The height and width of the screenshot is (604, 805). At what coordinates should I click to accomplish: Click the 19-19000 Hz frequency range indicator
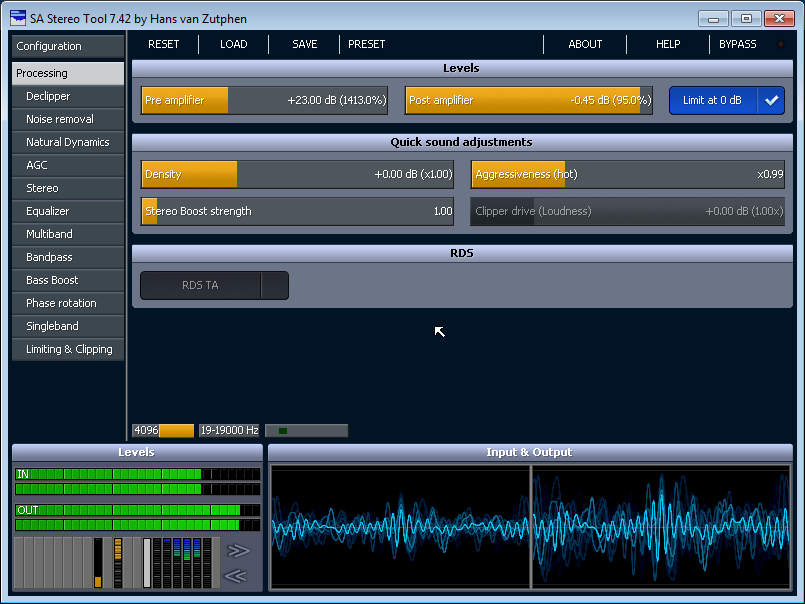pyautogui.click(x=229, y=430)
